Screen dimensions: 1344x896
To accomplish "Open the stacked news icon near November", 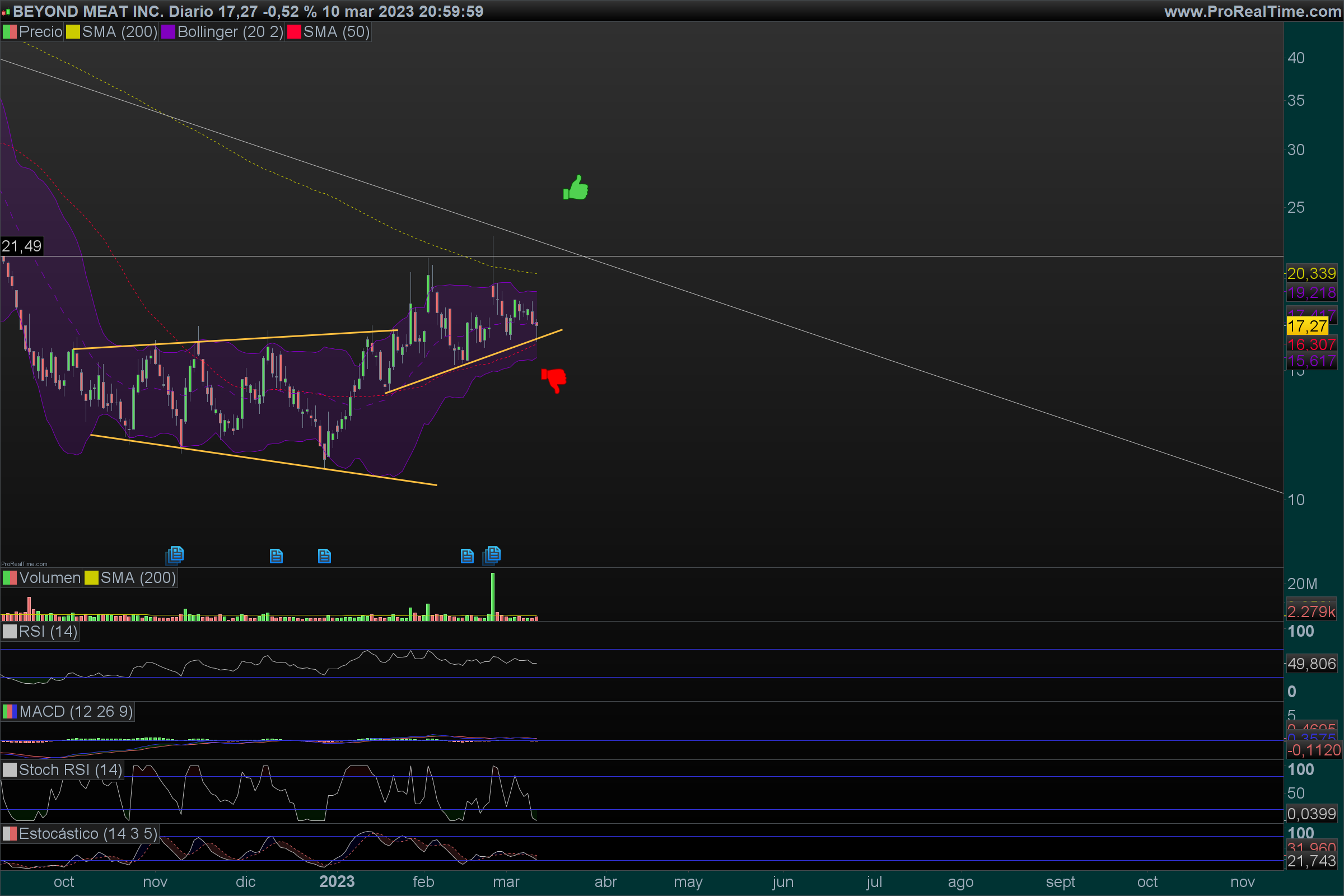I will (x=175, y=554).
